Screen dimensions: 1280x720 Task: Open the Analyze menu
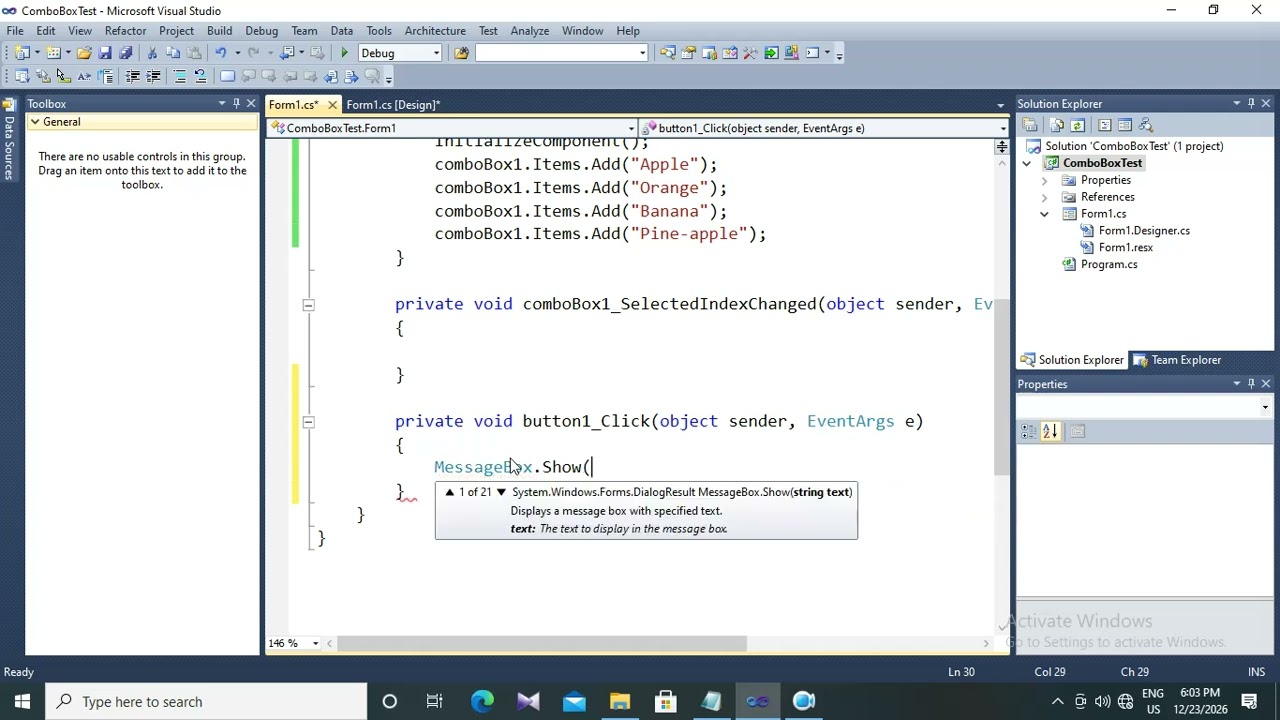click(x=529, y=31)
